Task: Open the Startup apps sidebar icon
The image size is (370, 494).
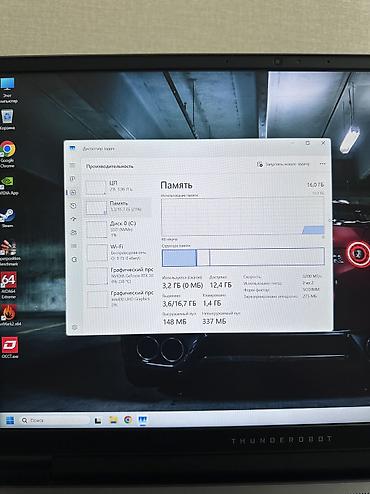Action: [74, 219]
